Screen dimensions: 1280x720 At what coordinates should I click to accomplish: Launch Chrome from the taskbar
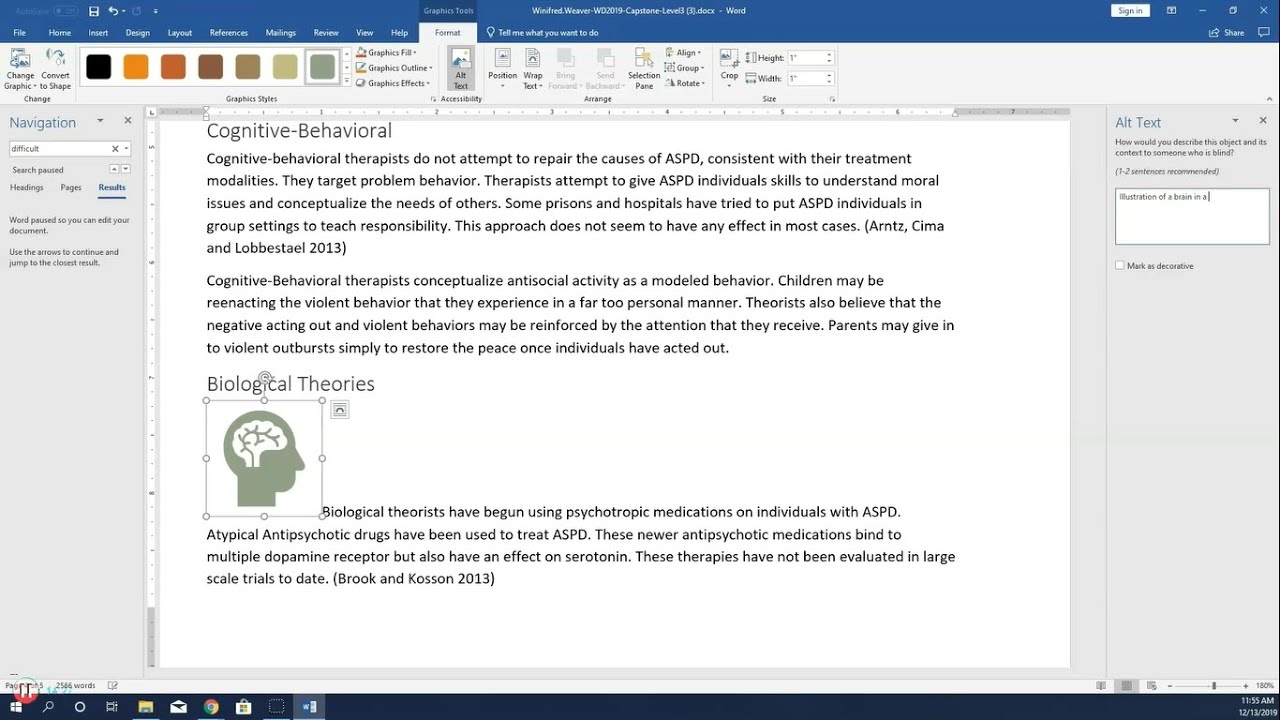(211, 707)
